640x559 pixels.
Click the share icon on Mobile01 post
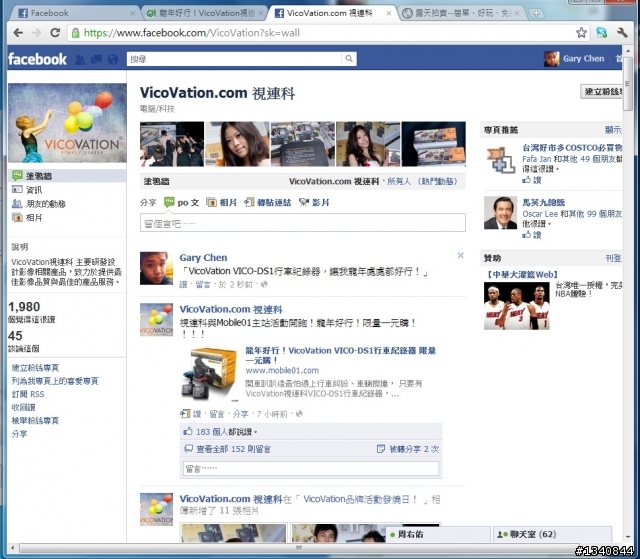[x=185, y=414]
